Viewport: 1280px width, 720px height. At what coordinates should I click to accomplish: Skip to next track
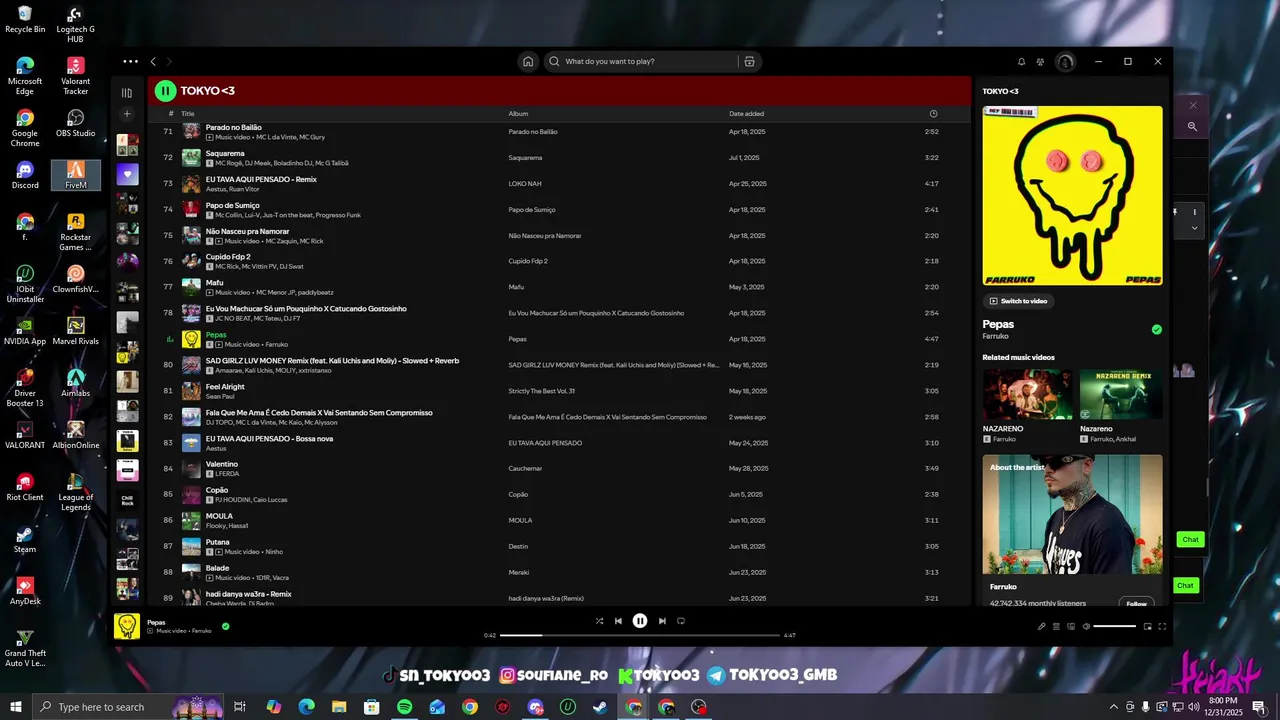click(662, 621)
